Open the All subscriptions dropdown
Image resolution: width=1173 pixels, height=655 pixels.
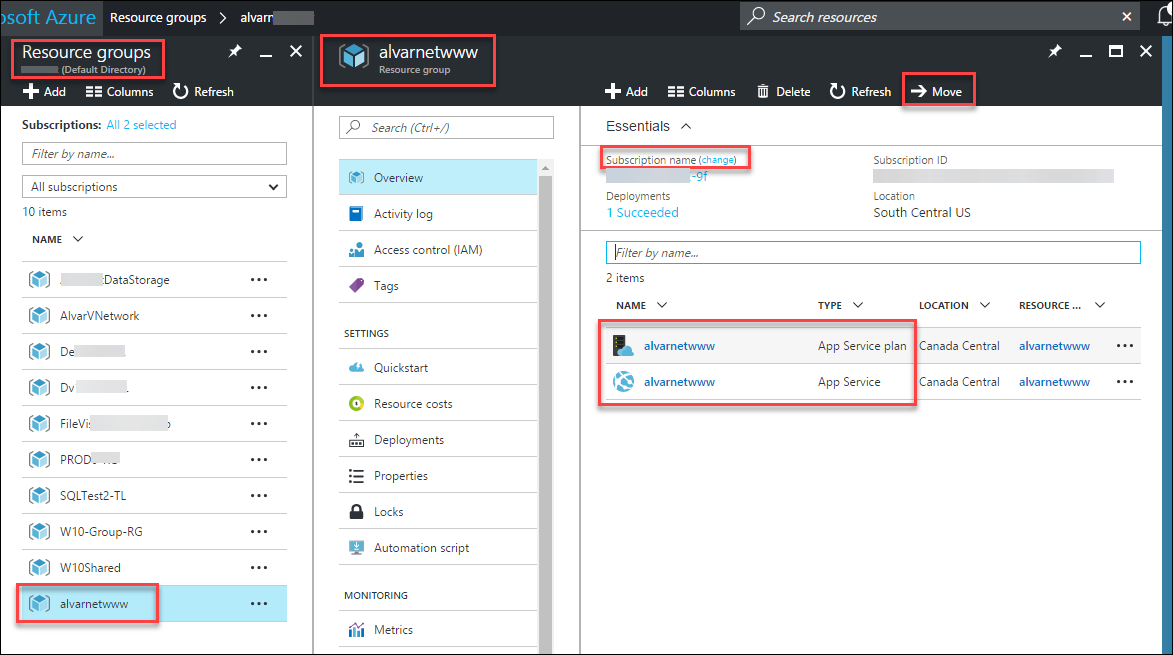coord(154,186)
